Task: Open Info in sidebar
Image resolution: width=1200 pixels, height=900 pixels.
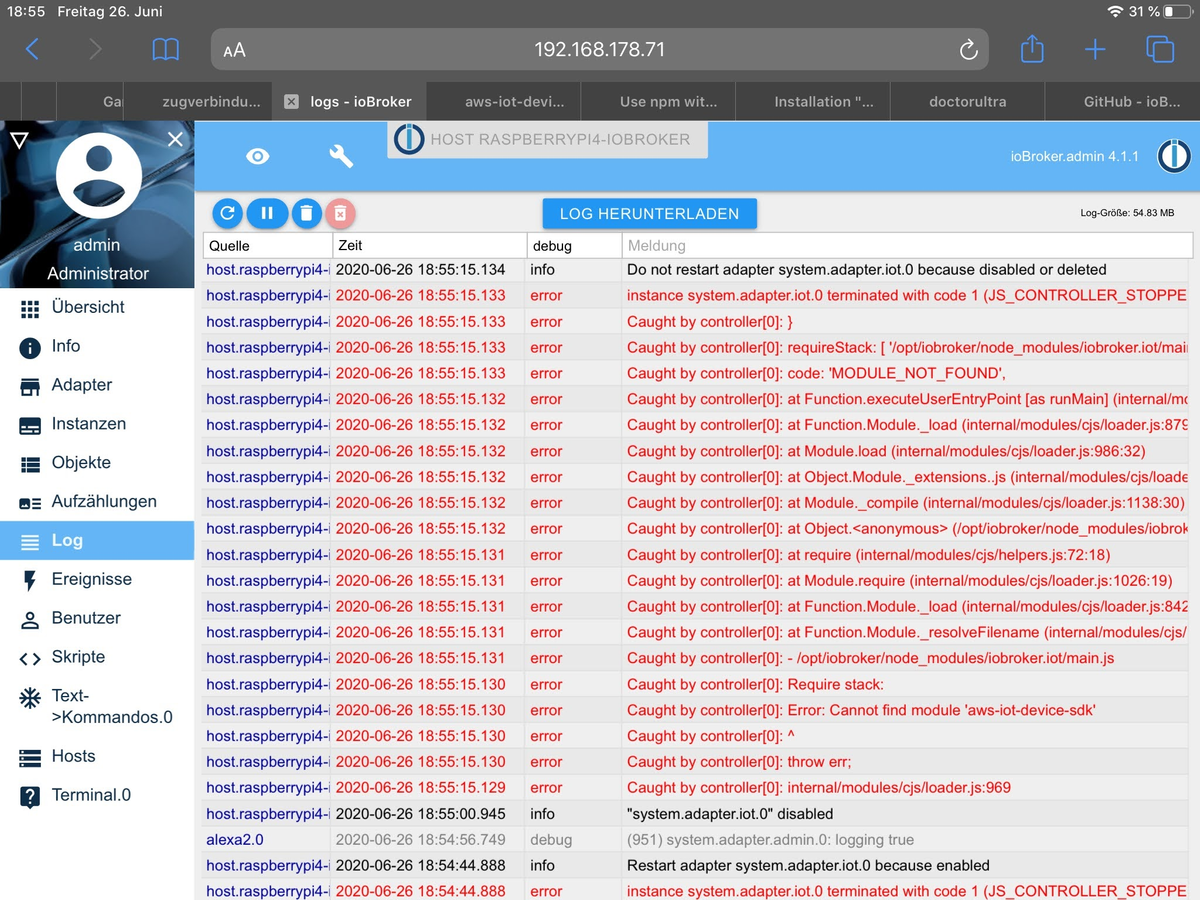Action: (97, 346)
